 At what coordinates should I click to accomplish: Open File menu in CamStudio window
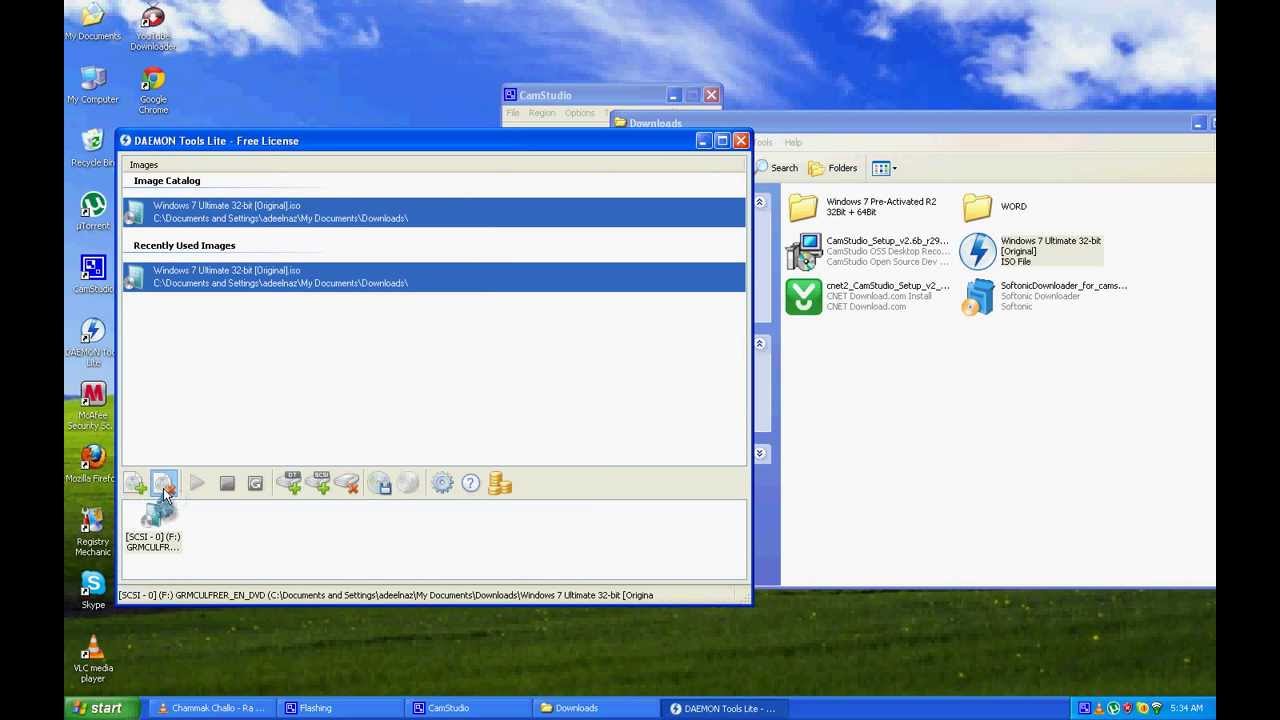click(x=513, y=113)
